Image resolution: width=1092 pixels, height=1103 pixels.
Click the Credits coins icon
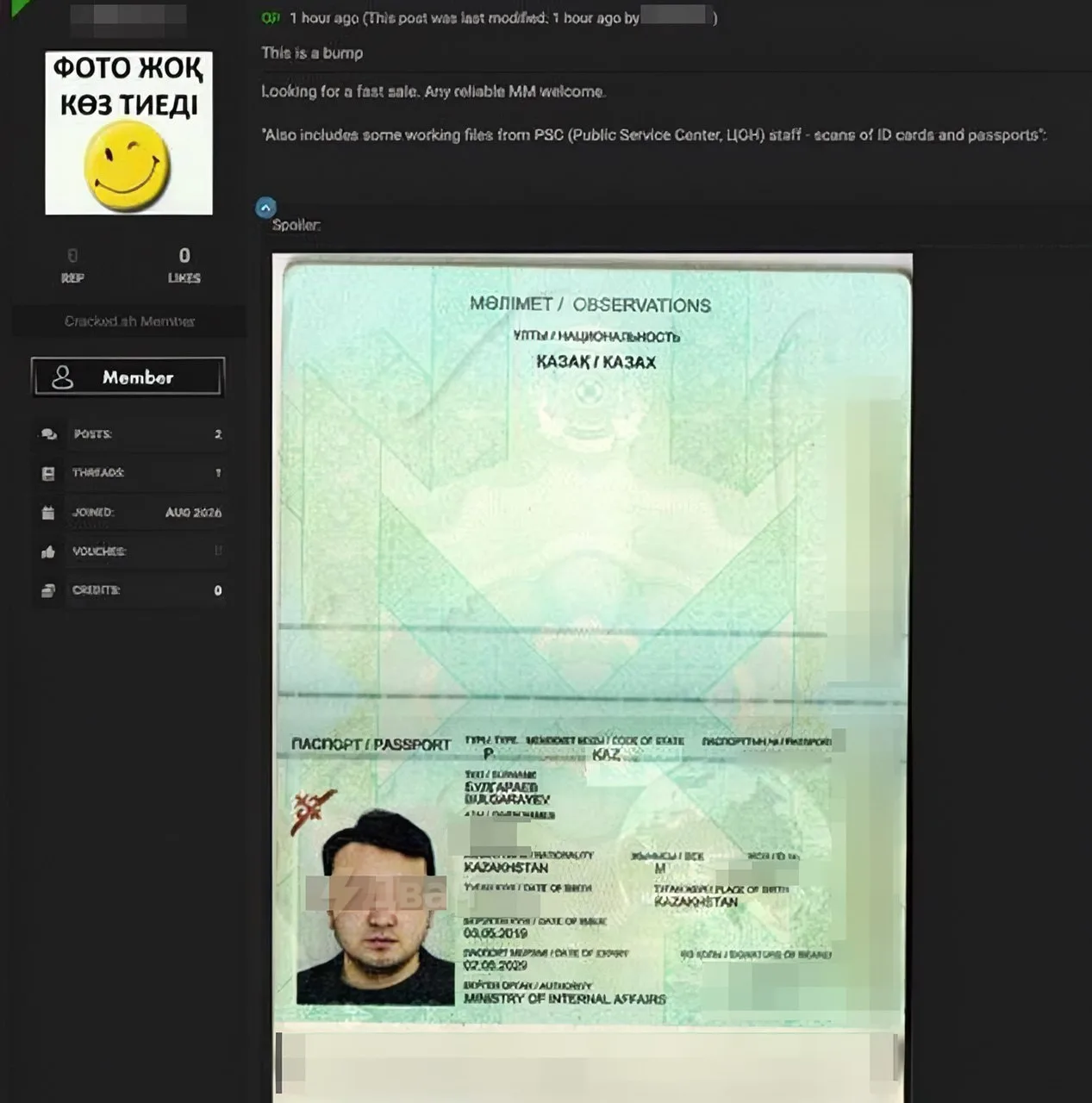[48, 590]
